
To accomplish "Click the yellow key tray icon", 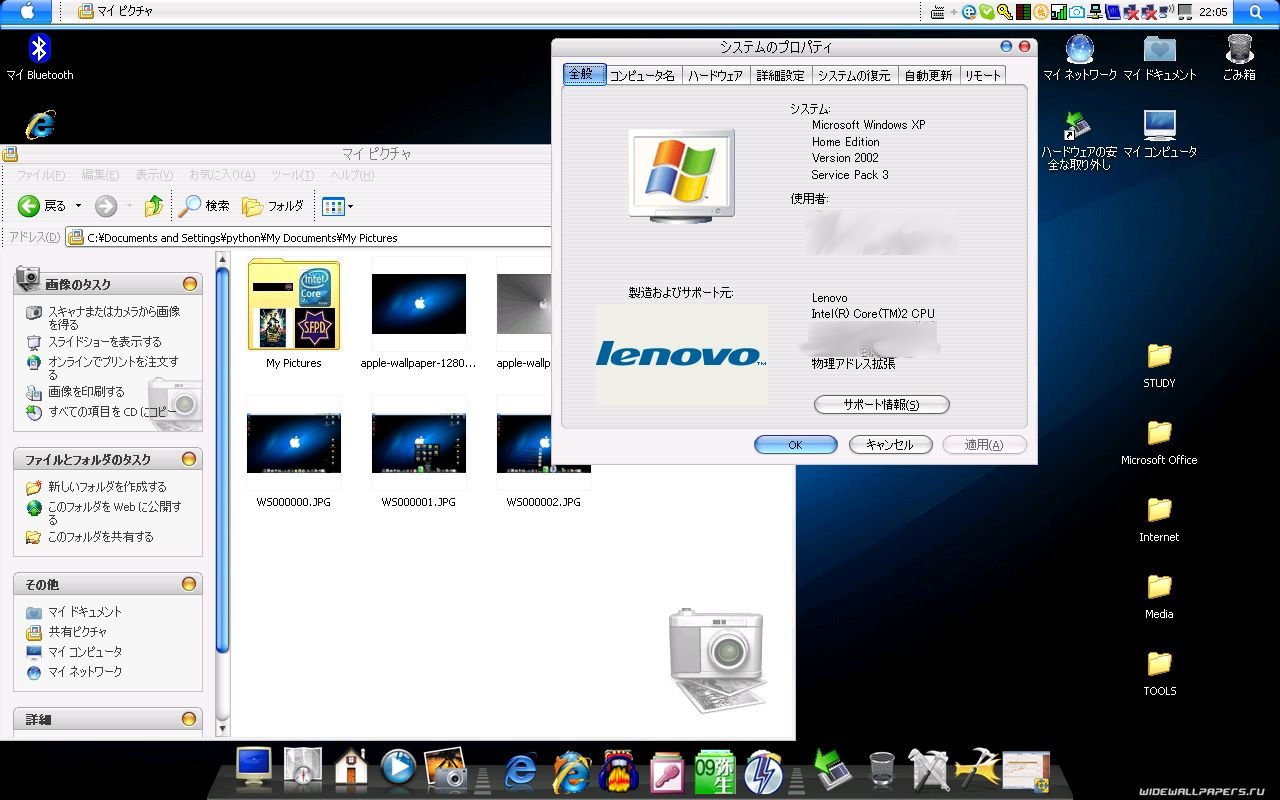I will click(1003, 12).
